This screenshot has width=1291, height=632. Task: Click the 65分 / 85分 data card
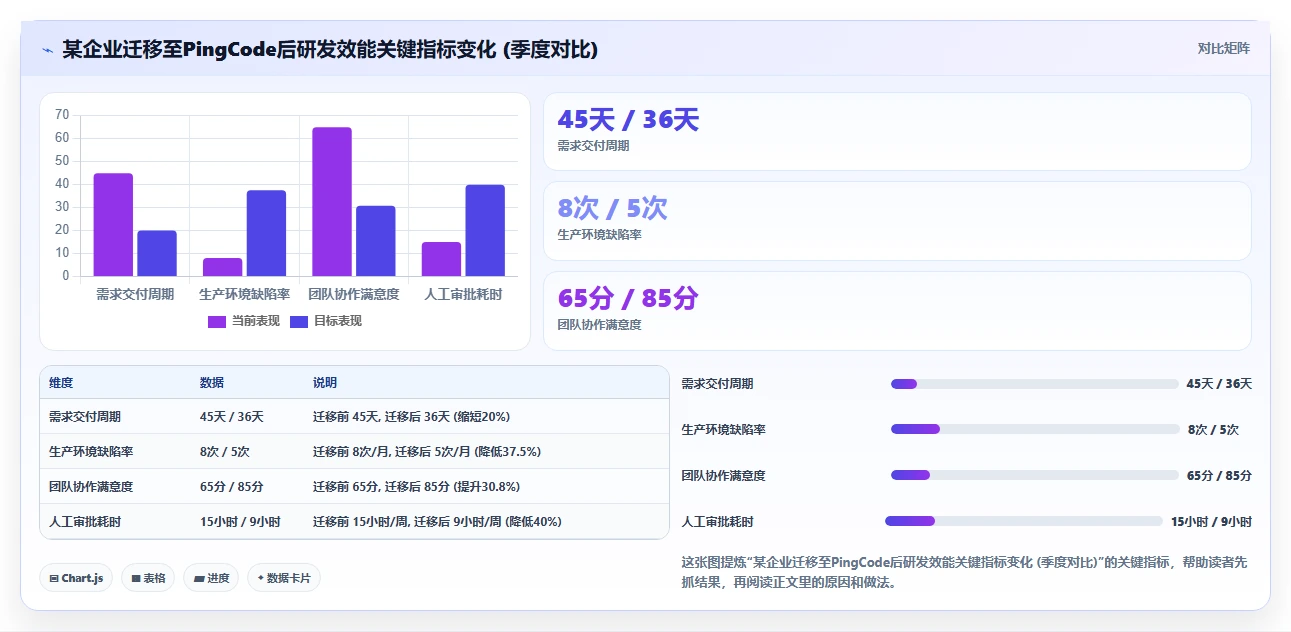[897, 311]
